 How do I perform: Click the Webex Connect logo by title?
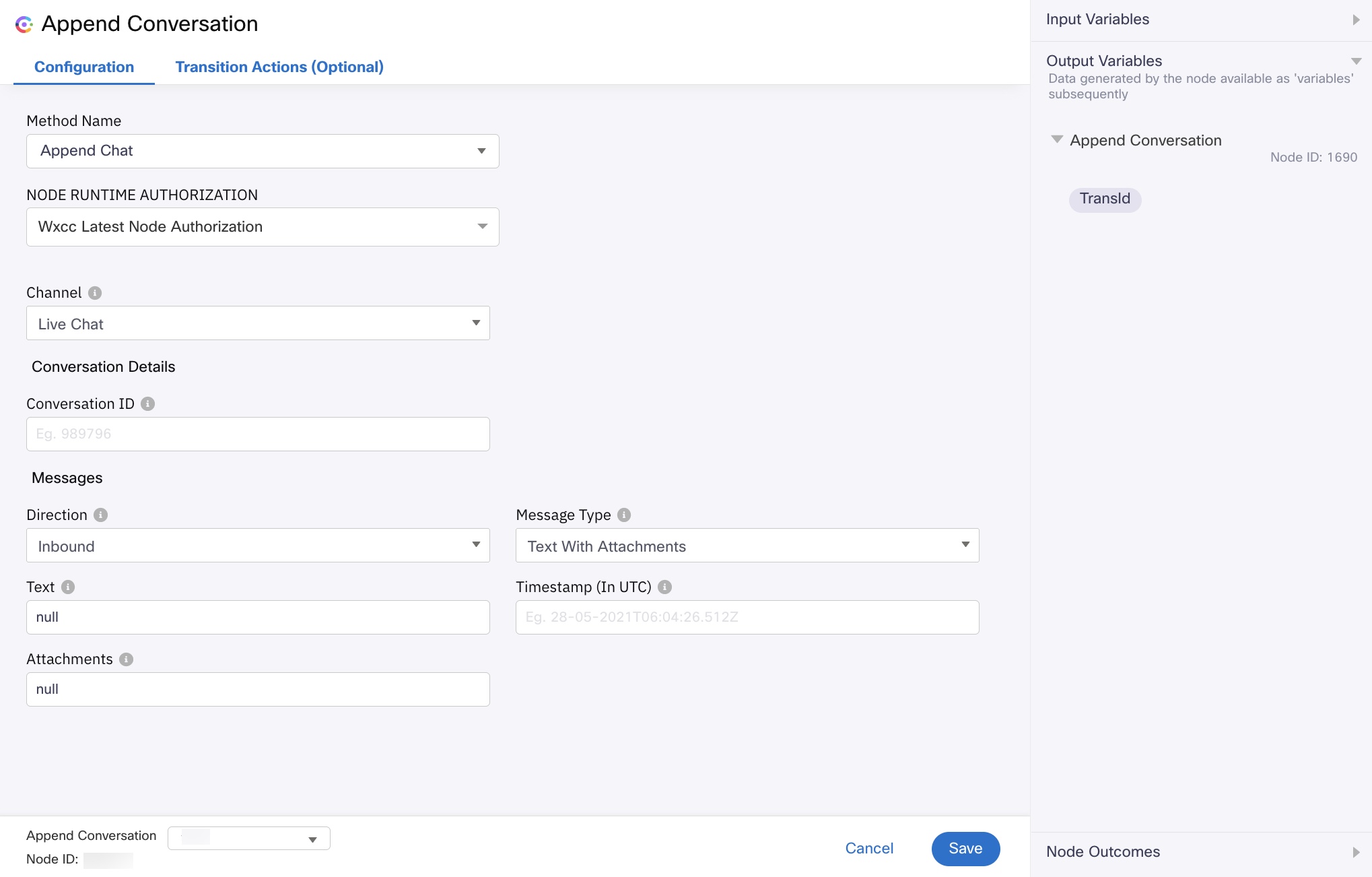24,25
